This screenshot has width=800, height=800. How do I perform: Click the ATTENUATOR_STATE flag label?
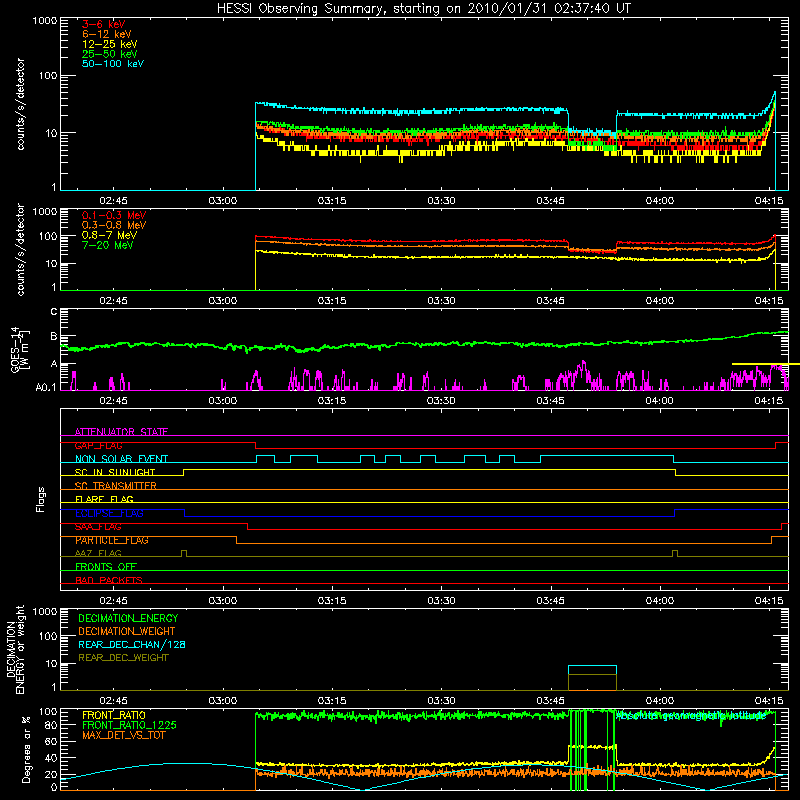tap(121, 432)
